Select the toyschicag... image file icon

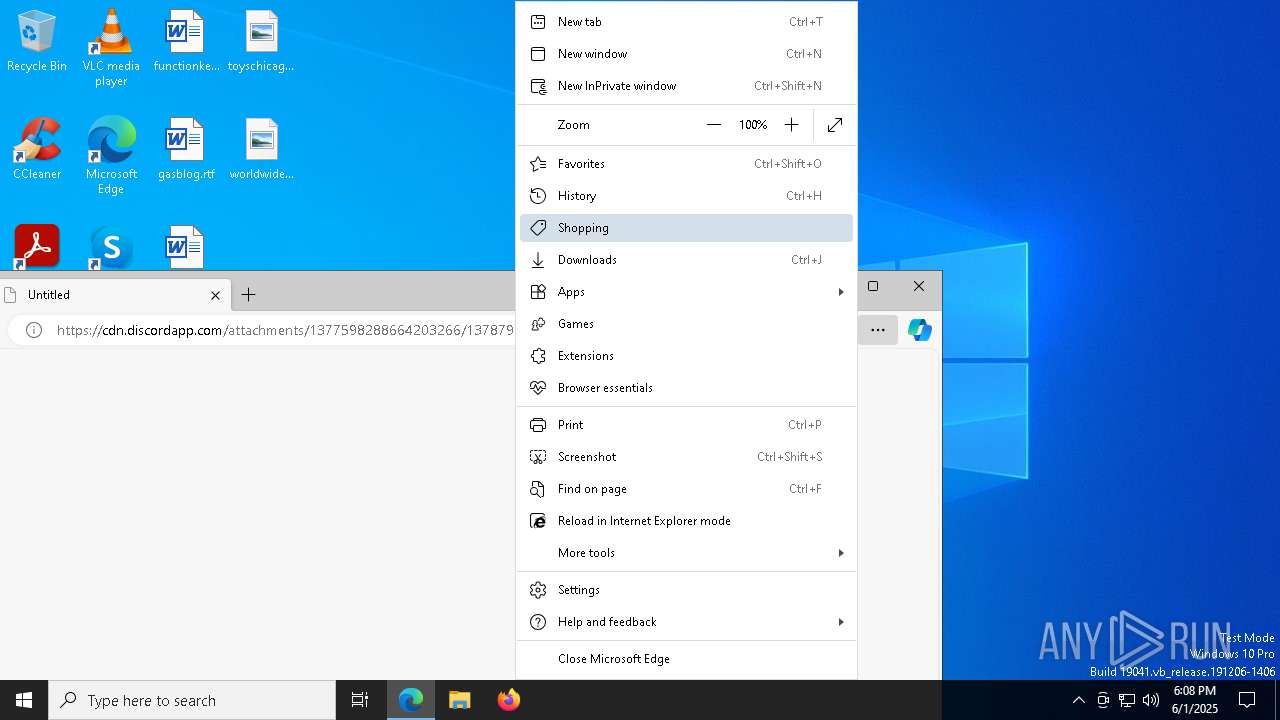261,42
